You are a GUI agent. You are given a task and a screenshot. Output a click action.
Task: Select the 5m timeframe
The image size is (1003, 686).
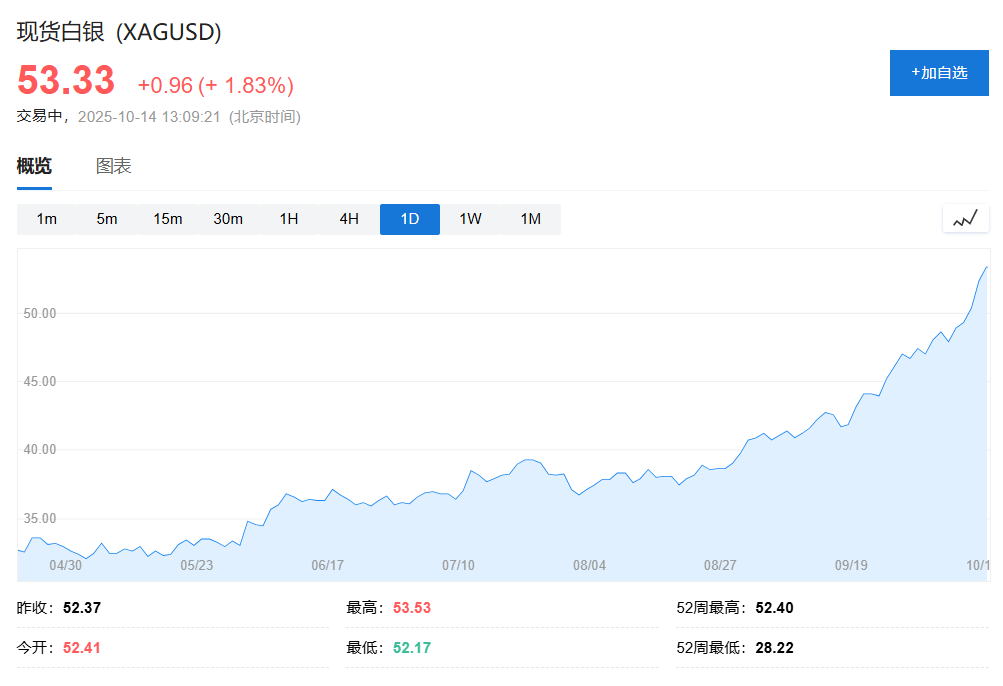(x=106, y=218)
